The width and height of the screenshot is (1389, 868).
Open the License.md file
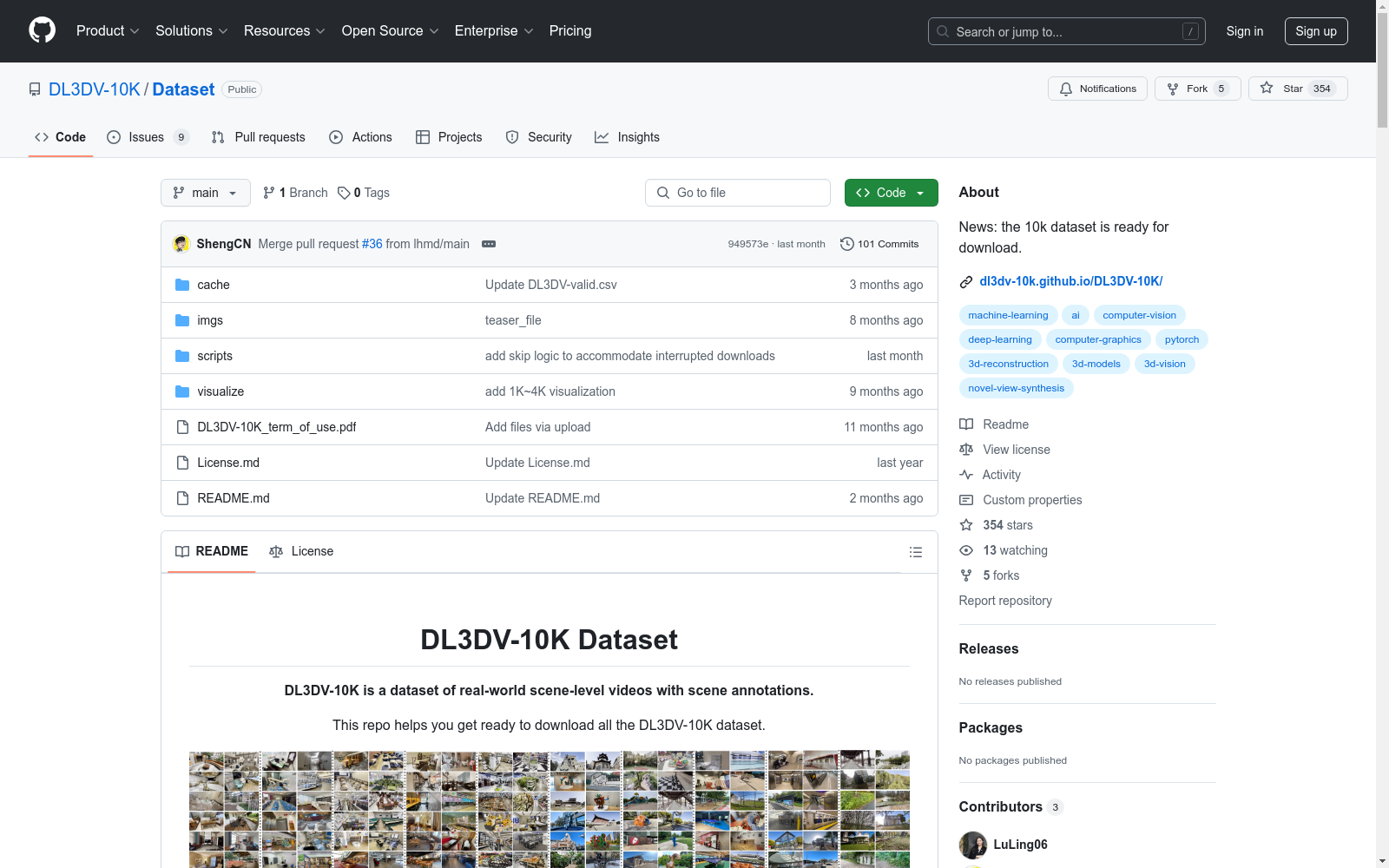click(228, 463)
